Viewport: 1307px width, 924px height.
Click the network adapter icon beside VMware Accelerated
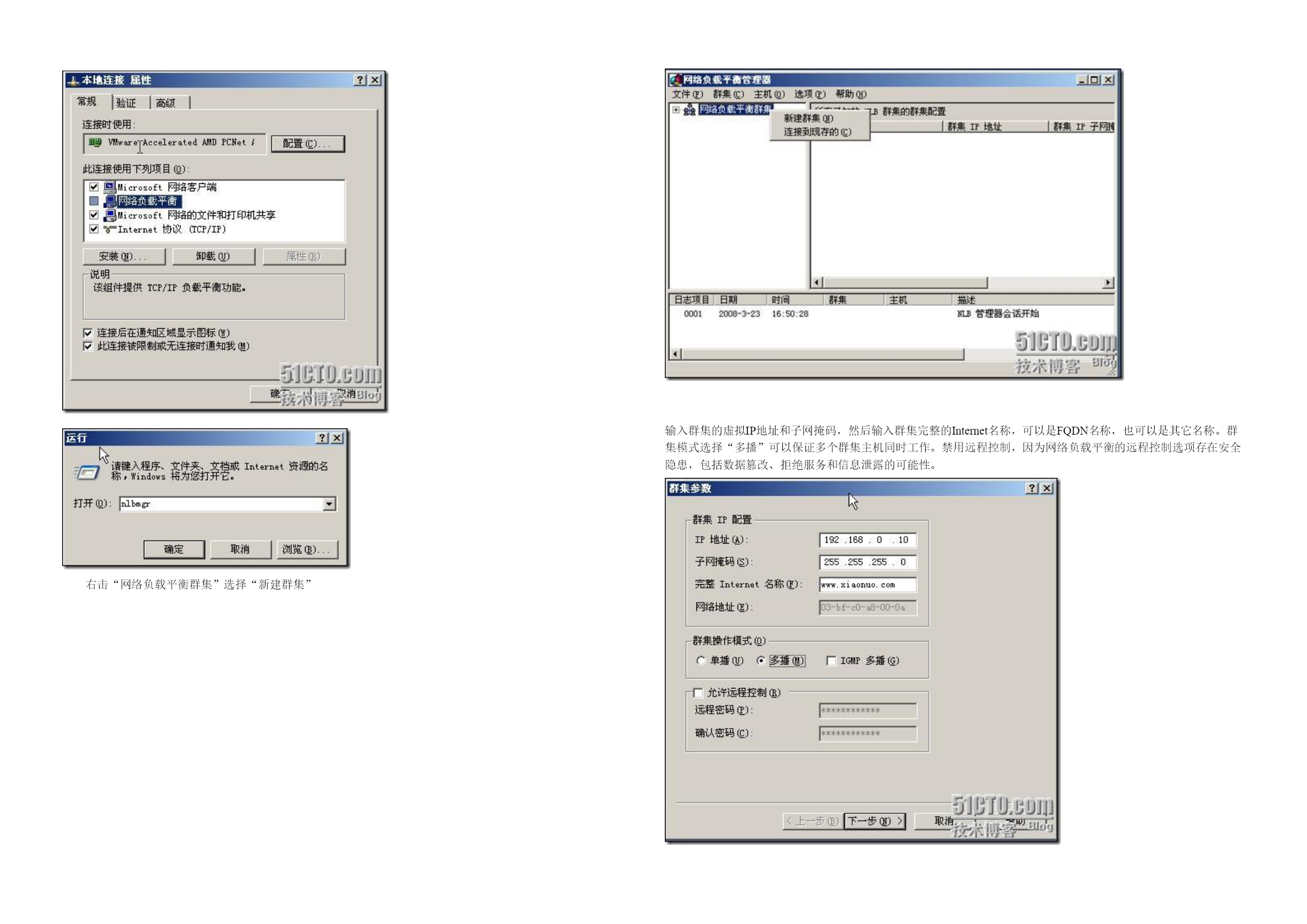click(95, 142)
